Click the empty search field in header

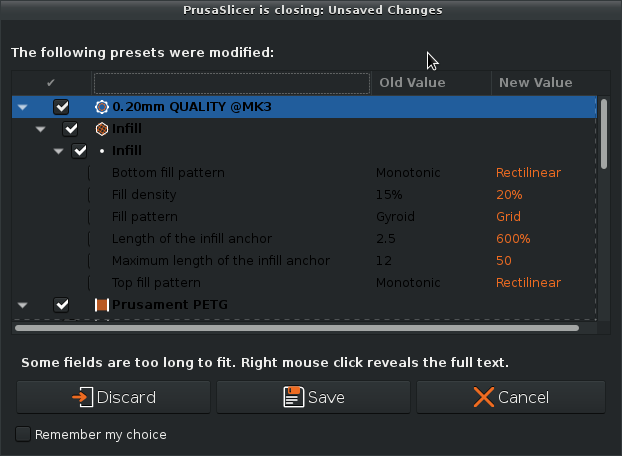[232, 83]
